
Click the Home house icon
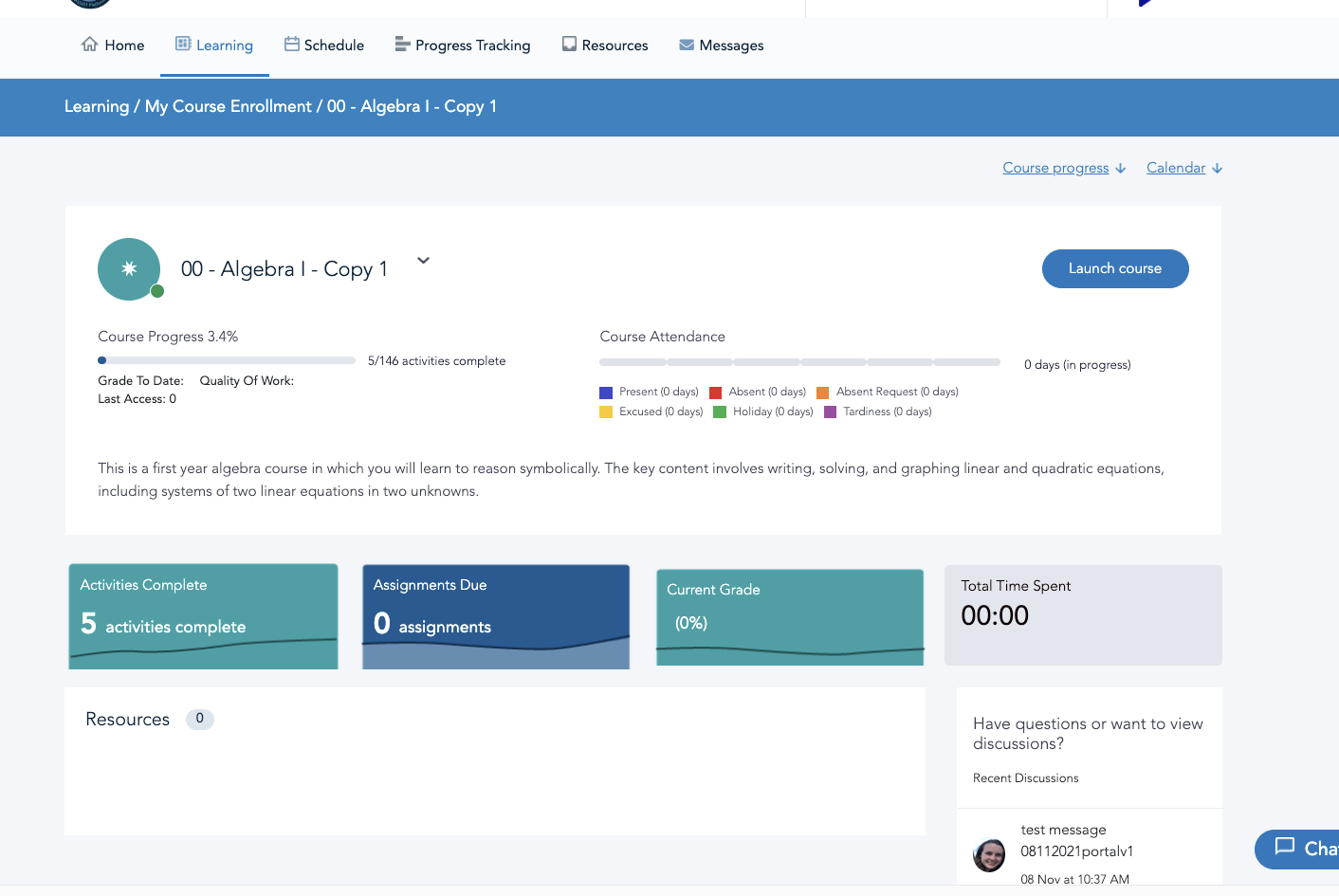pos(90,45)
